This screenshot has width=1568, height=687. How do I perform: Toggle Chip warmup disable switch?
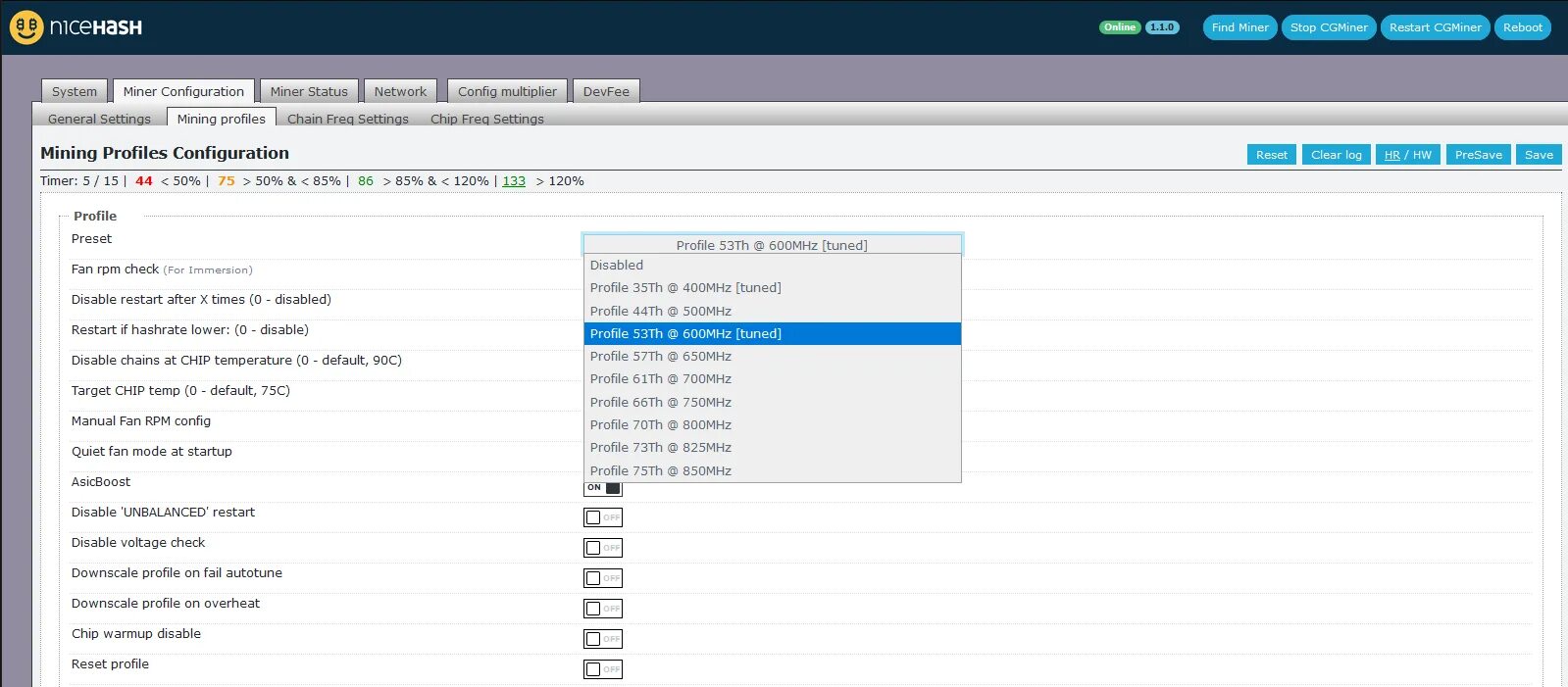point(603,639)
